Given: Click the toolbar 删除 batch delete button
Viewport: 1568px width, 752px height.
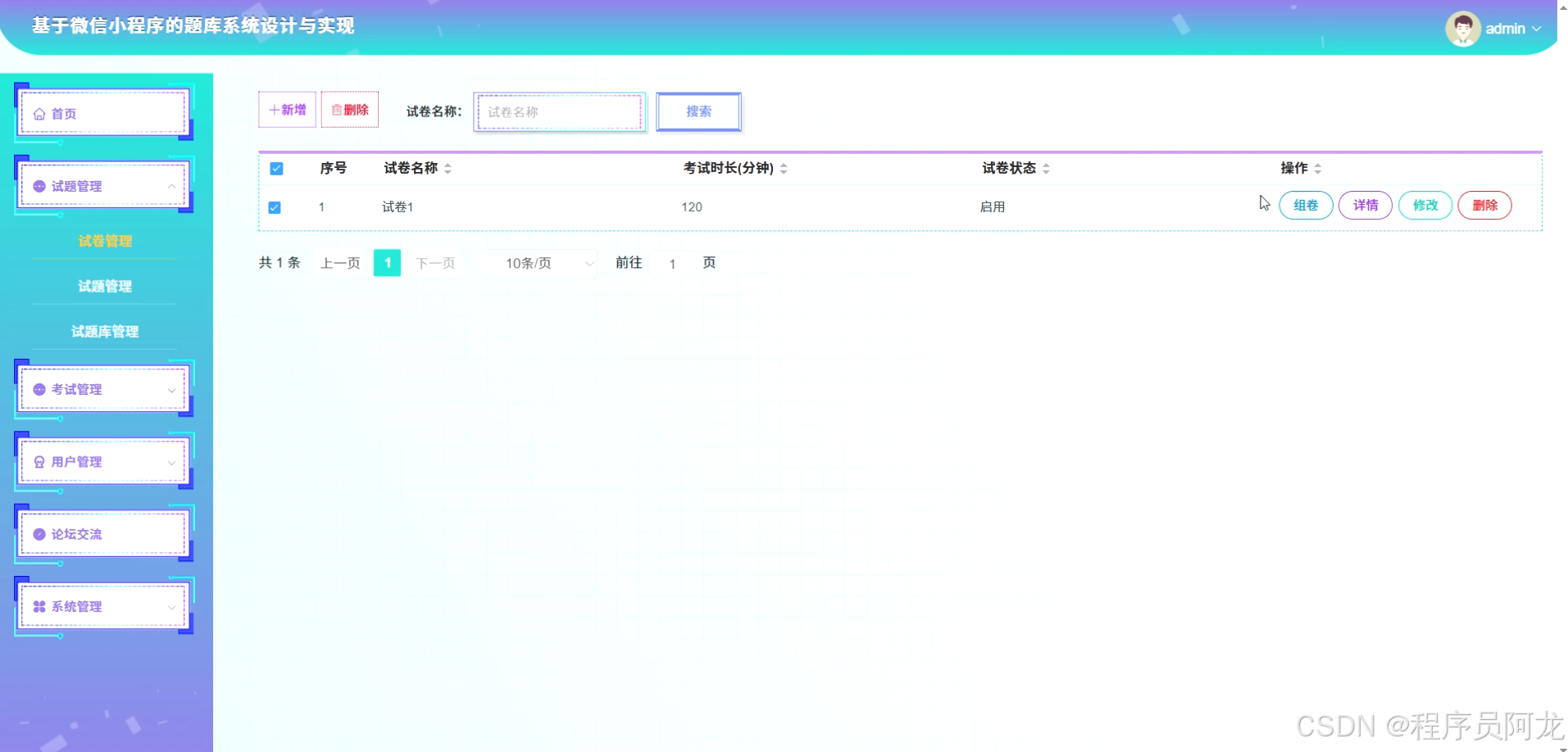Looking at the screenshot, I should (x=350, y=110).
